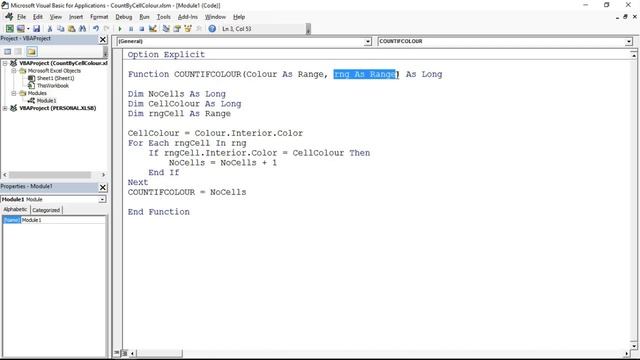
Task: Open the Edit menu
Action: coord(38,17)
